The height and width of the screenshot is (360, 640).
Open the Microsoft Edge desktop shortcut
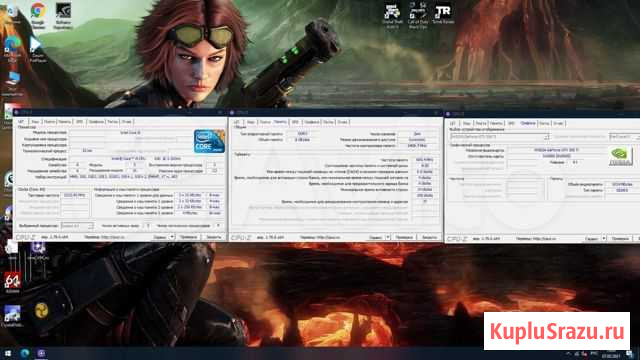pyautogui.click(x=12, y=48)
